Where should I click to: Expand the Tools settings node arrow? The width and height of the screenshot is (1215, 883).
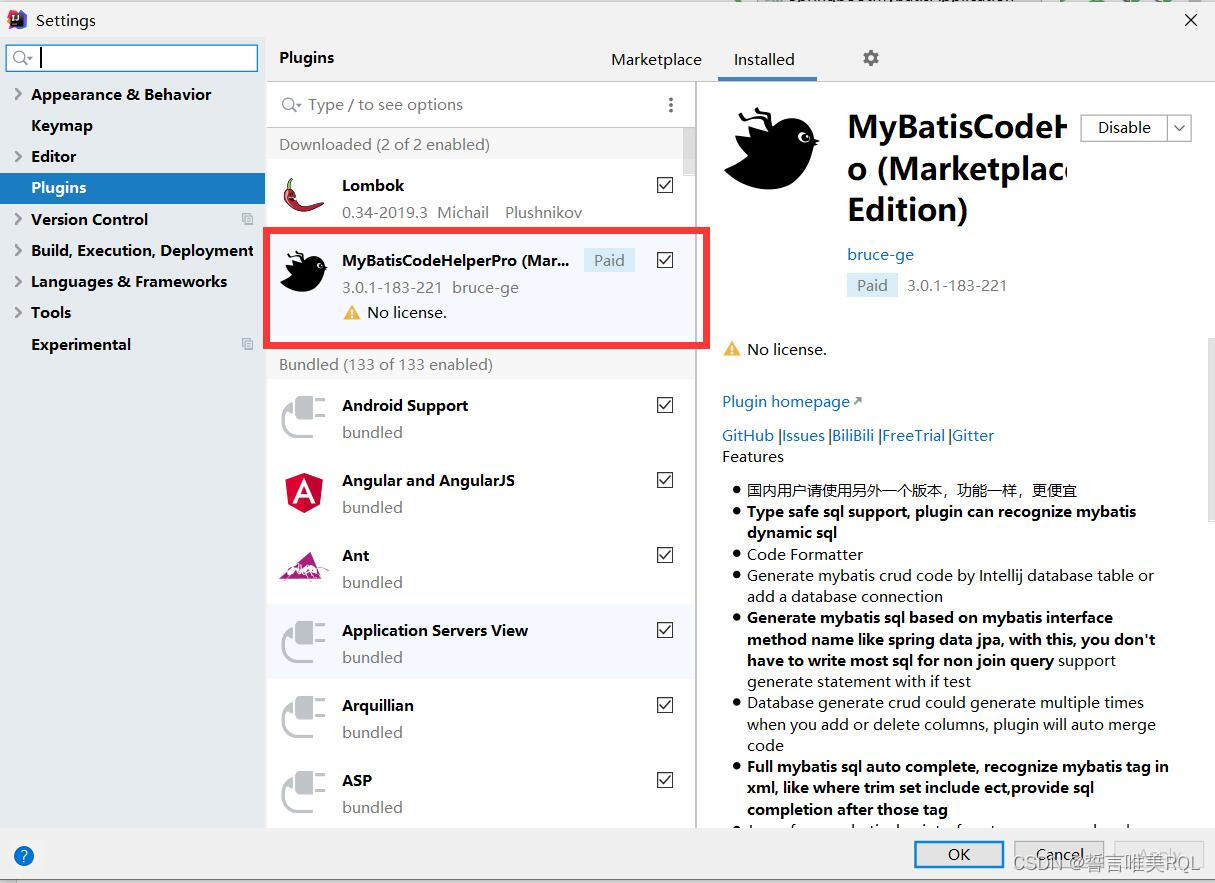pyautogui.click(x=18, y=312)
